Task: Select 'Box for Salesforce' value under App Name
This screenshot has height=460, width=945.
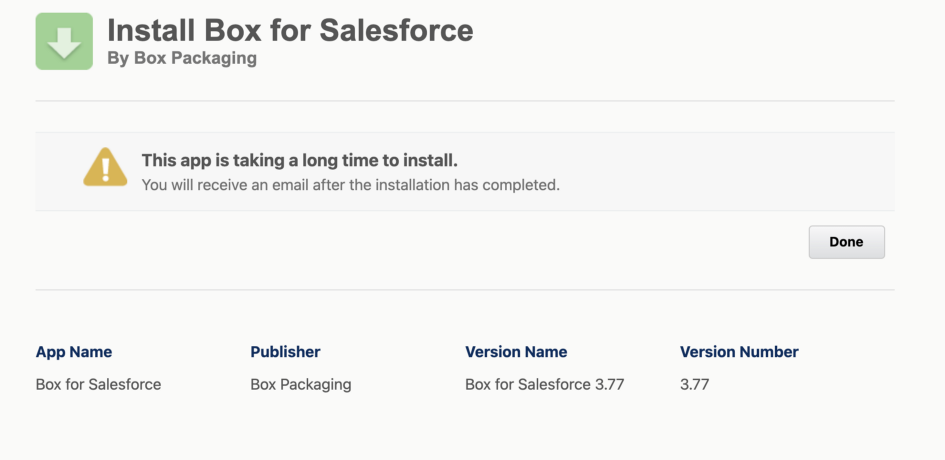Action: [x=98, y=384]
